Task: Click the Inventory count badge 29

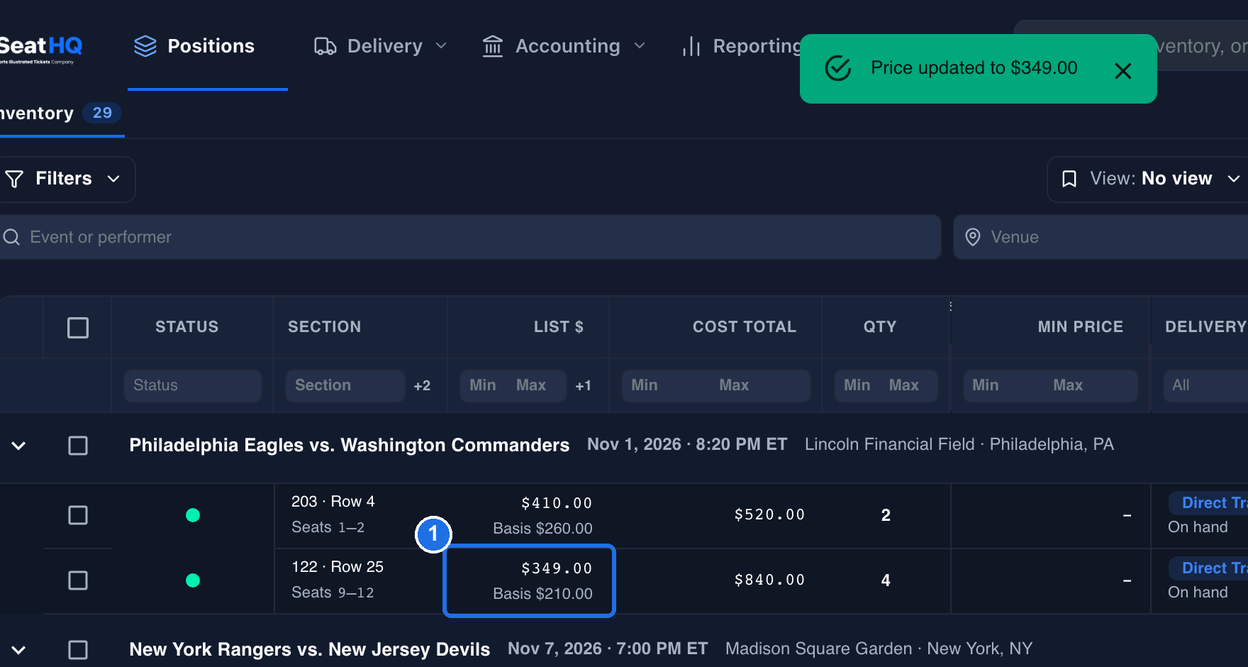Action: [102, 113]
